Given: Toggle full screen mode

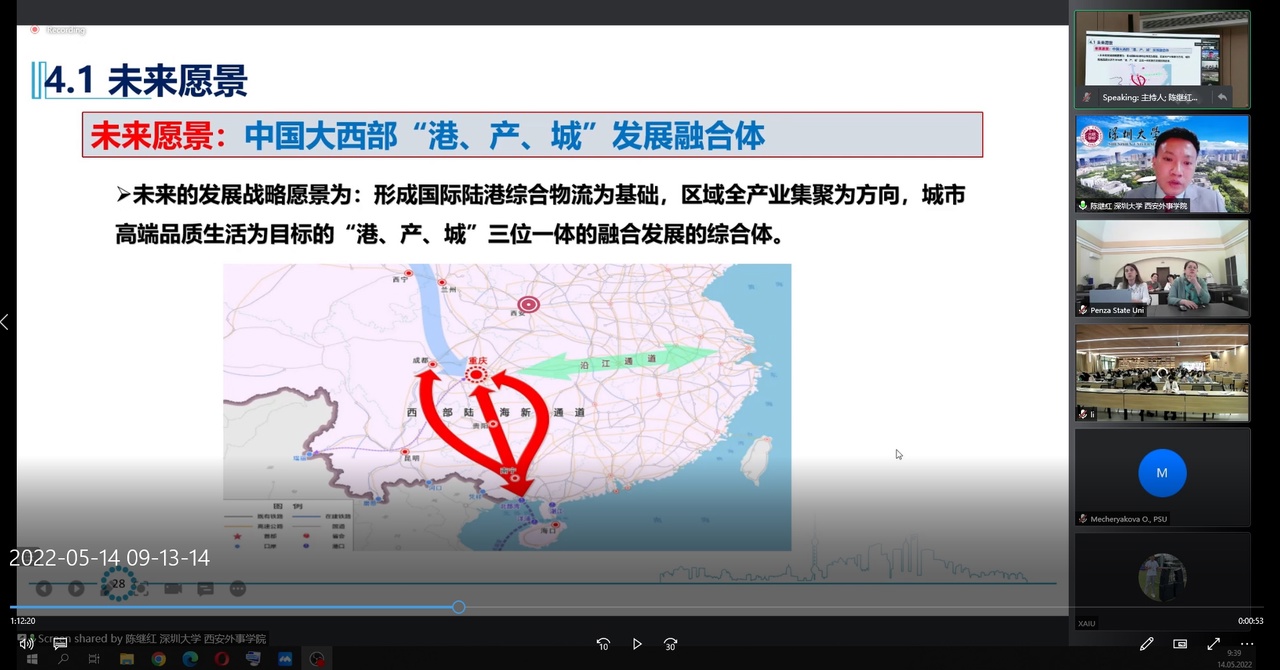Looking at the screenshot, I should 1213,644.
